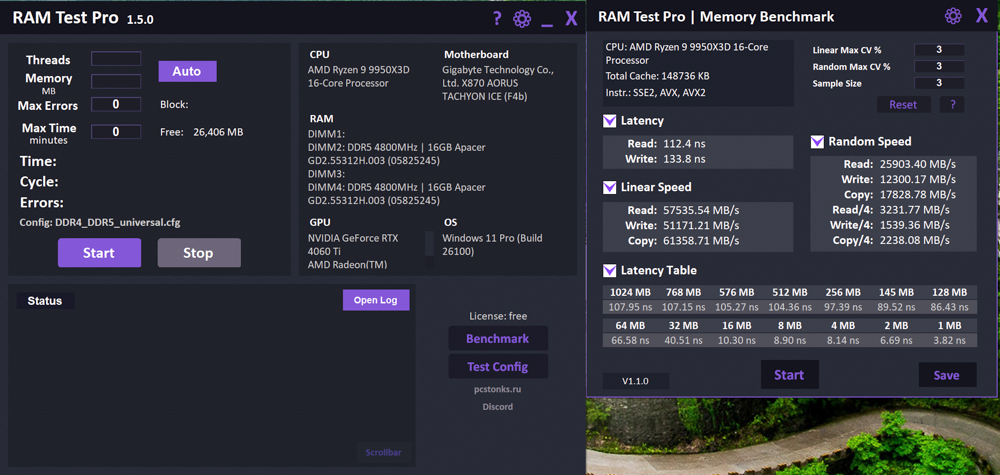
Task: Click the NVIDIA GeForce RTX 4060 Ti entry
Action: pos(353,245)
